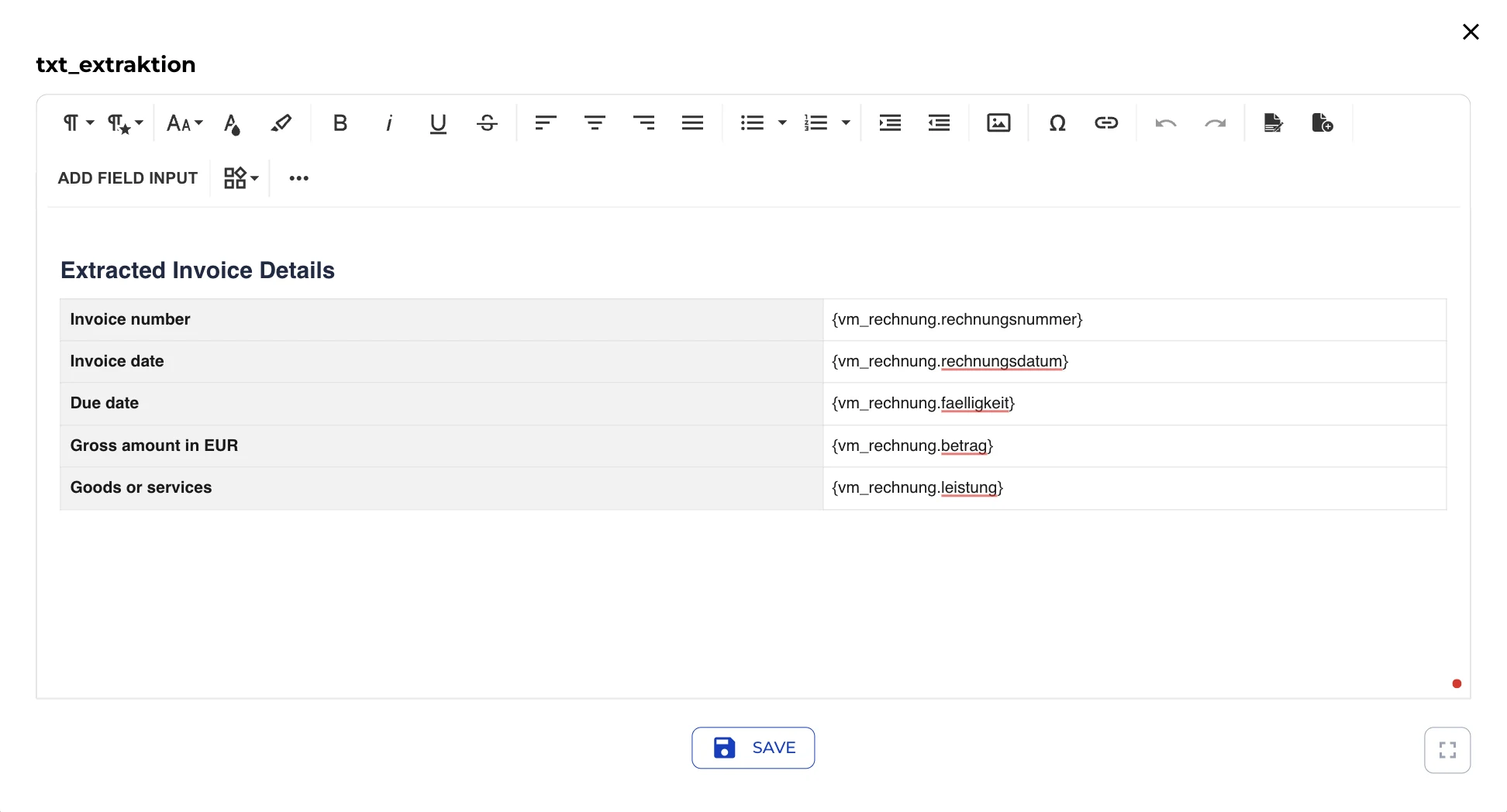The width and height of the screenshot is (1507, 812).
Task: Click the Extracted Invoice Details heading
Action: 198,270
